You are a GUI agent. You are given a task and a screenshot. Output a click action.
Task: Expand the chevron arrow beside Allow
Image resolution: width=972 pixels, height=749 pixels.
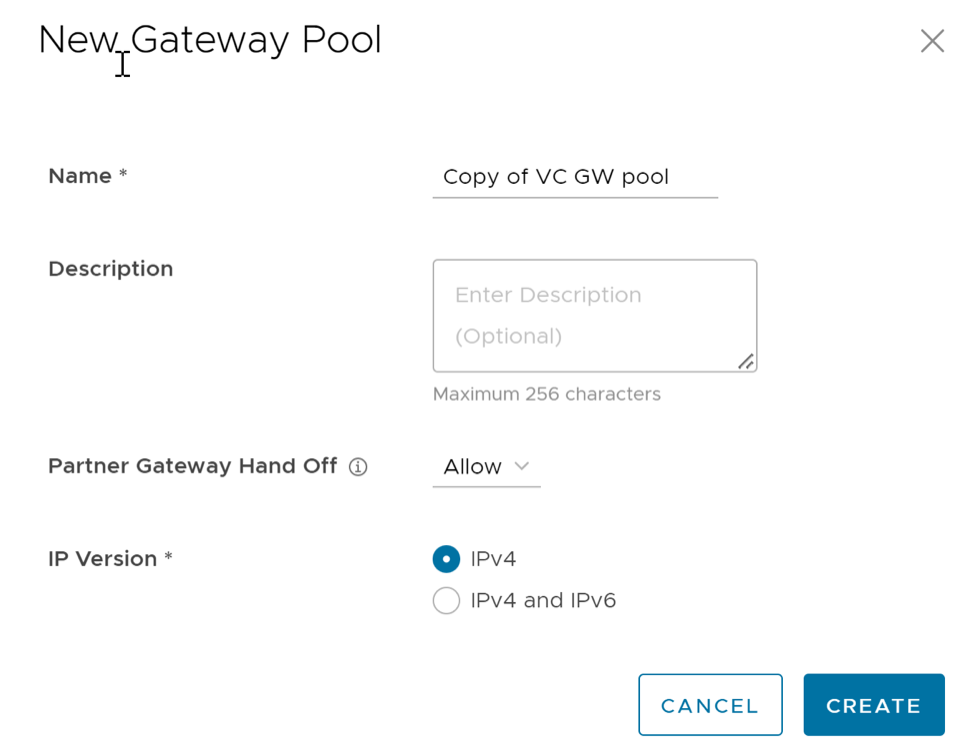tap(521, 466)
